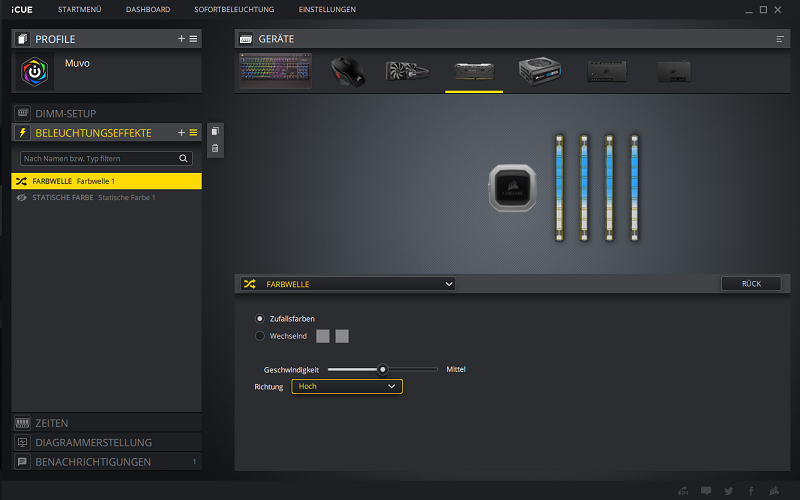
Task: Click the Rück button
Action: (x=751, y=284)
